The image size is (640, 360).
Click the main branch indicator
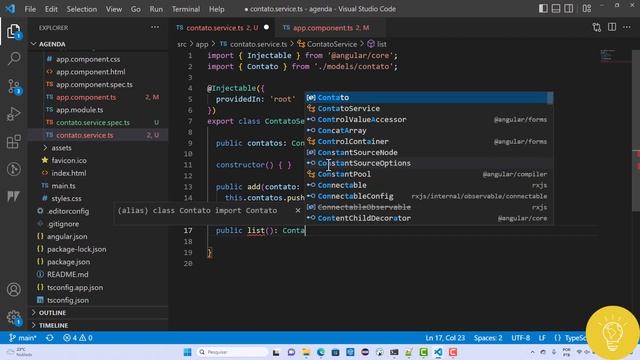23,338
